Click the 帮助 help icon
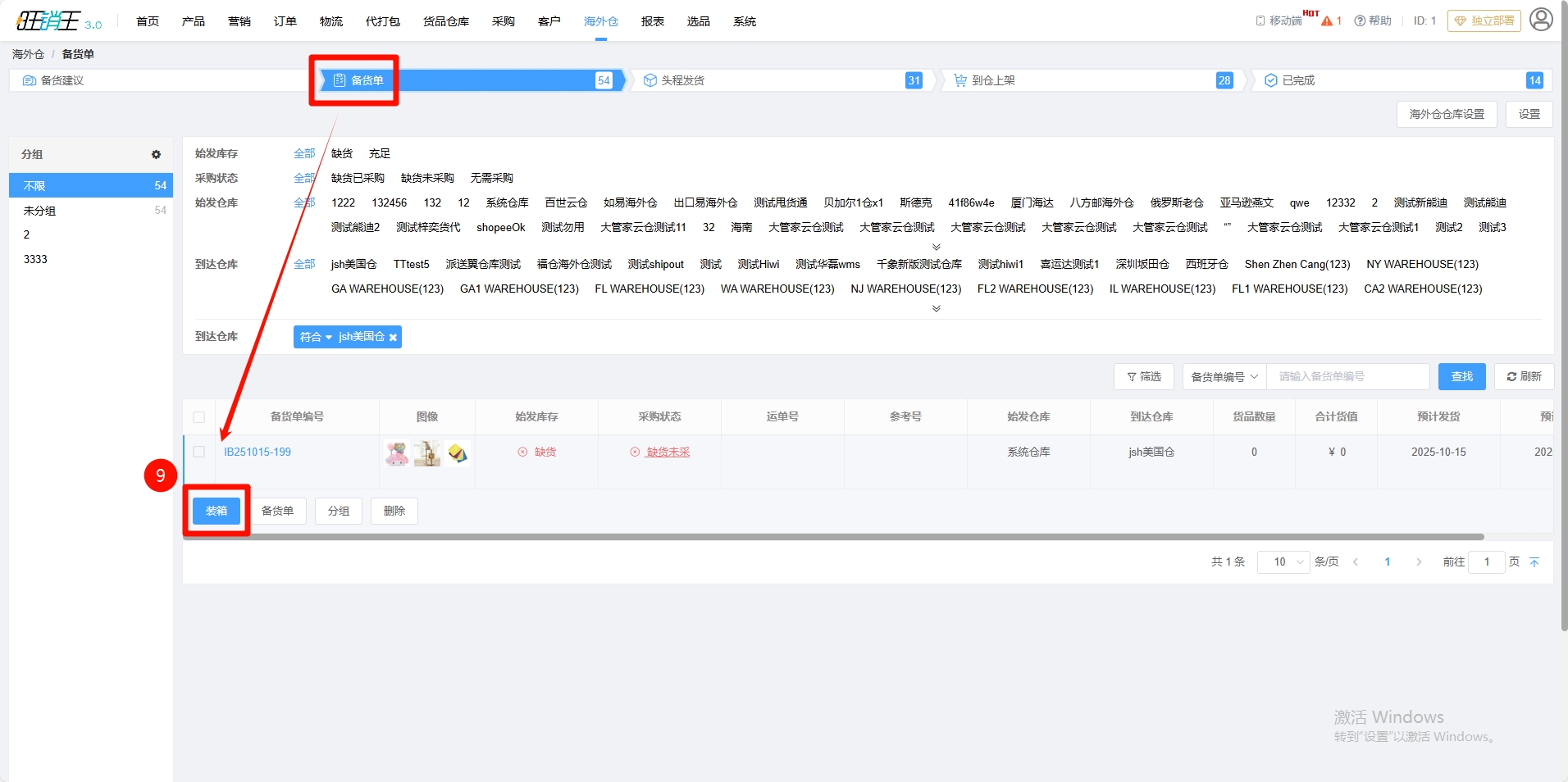Image resolution: width=1568 pixels, height=782 pixels. (x=1360, y=20)
